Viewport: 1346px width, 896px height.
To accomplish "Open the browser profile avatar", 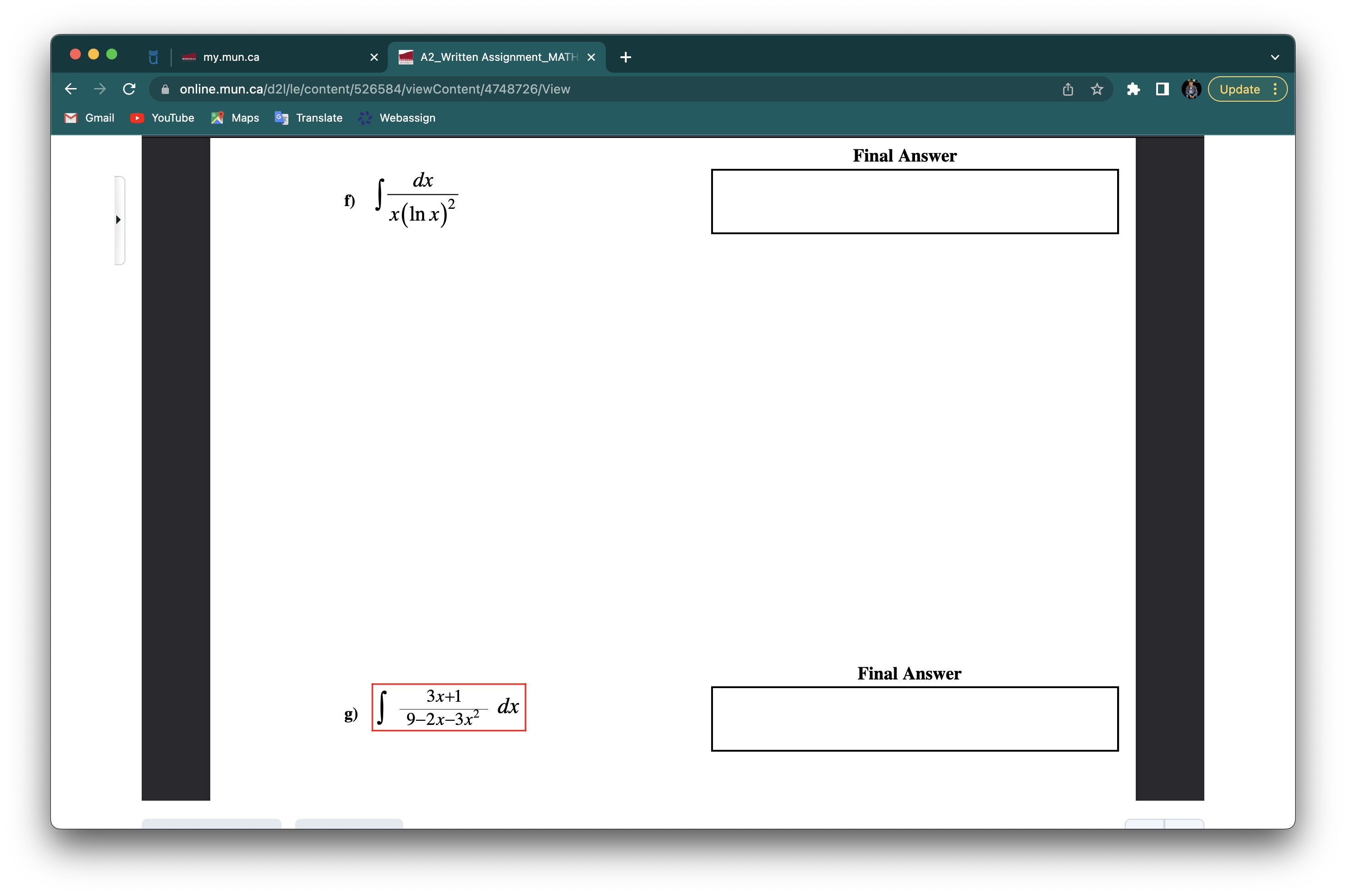I will [x=1191, y=89].
